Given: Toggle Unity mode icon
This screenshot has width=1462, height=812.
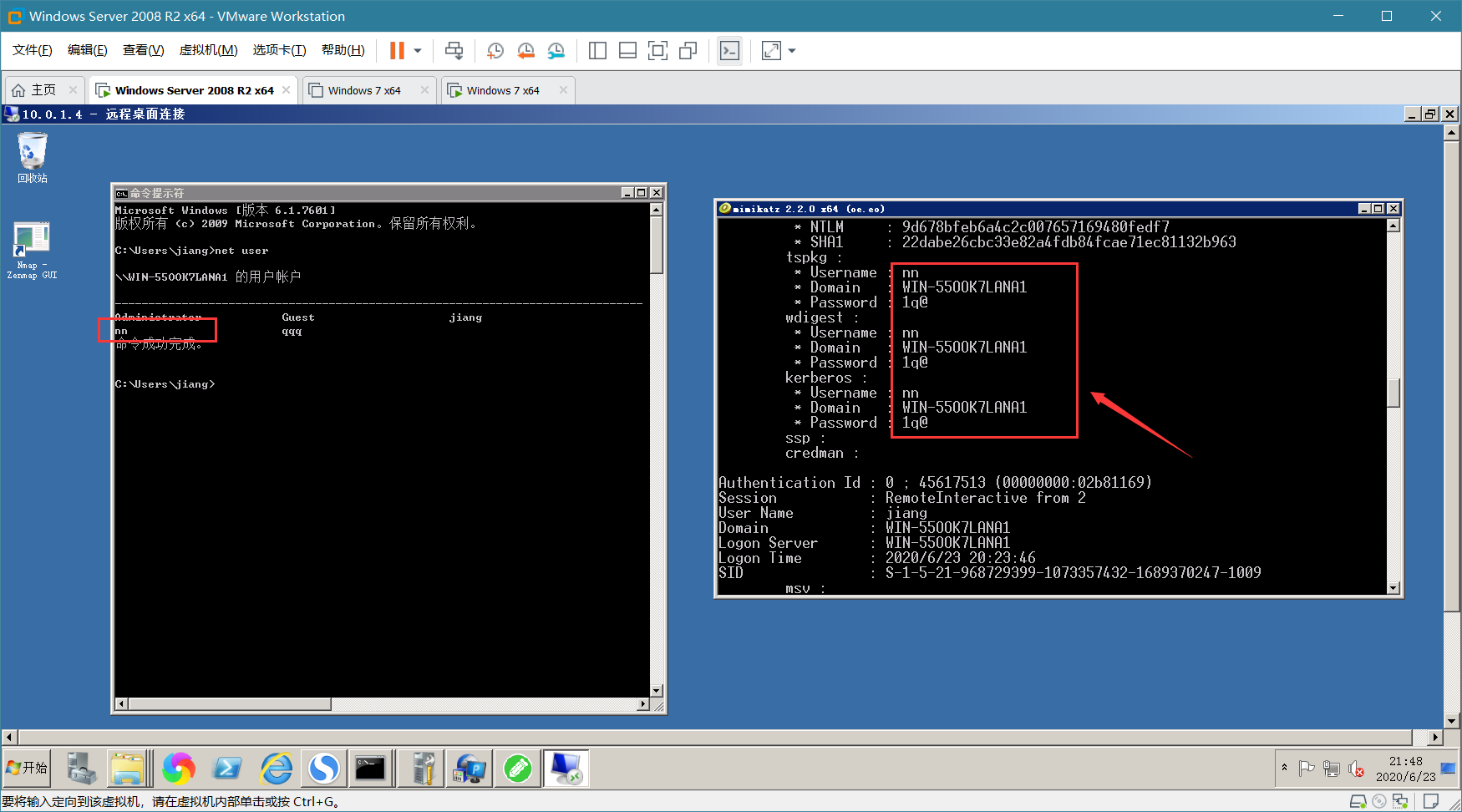Looking at the screenshot, I should point(688,51).
